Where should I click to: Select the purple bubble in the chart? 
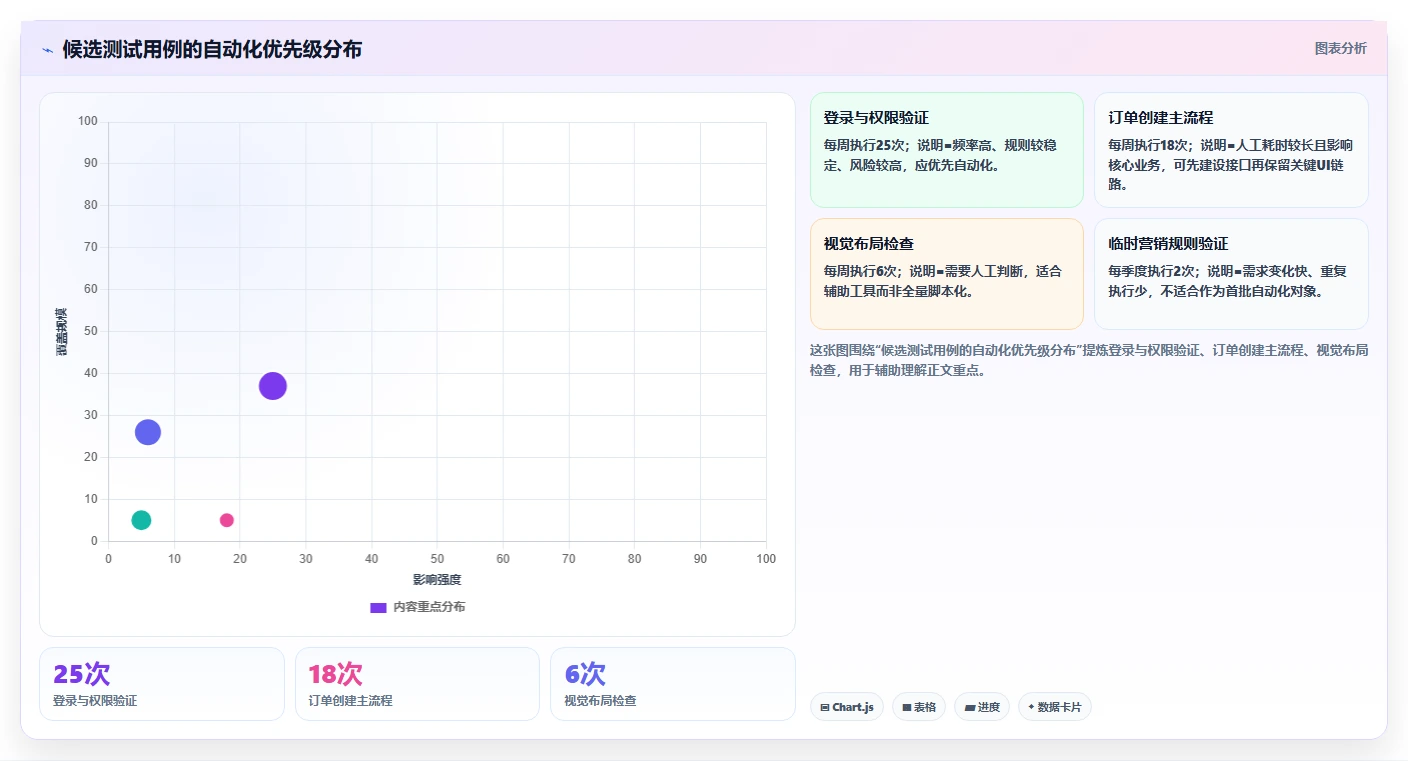(273, 386)
